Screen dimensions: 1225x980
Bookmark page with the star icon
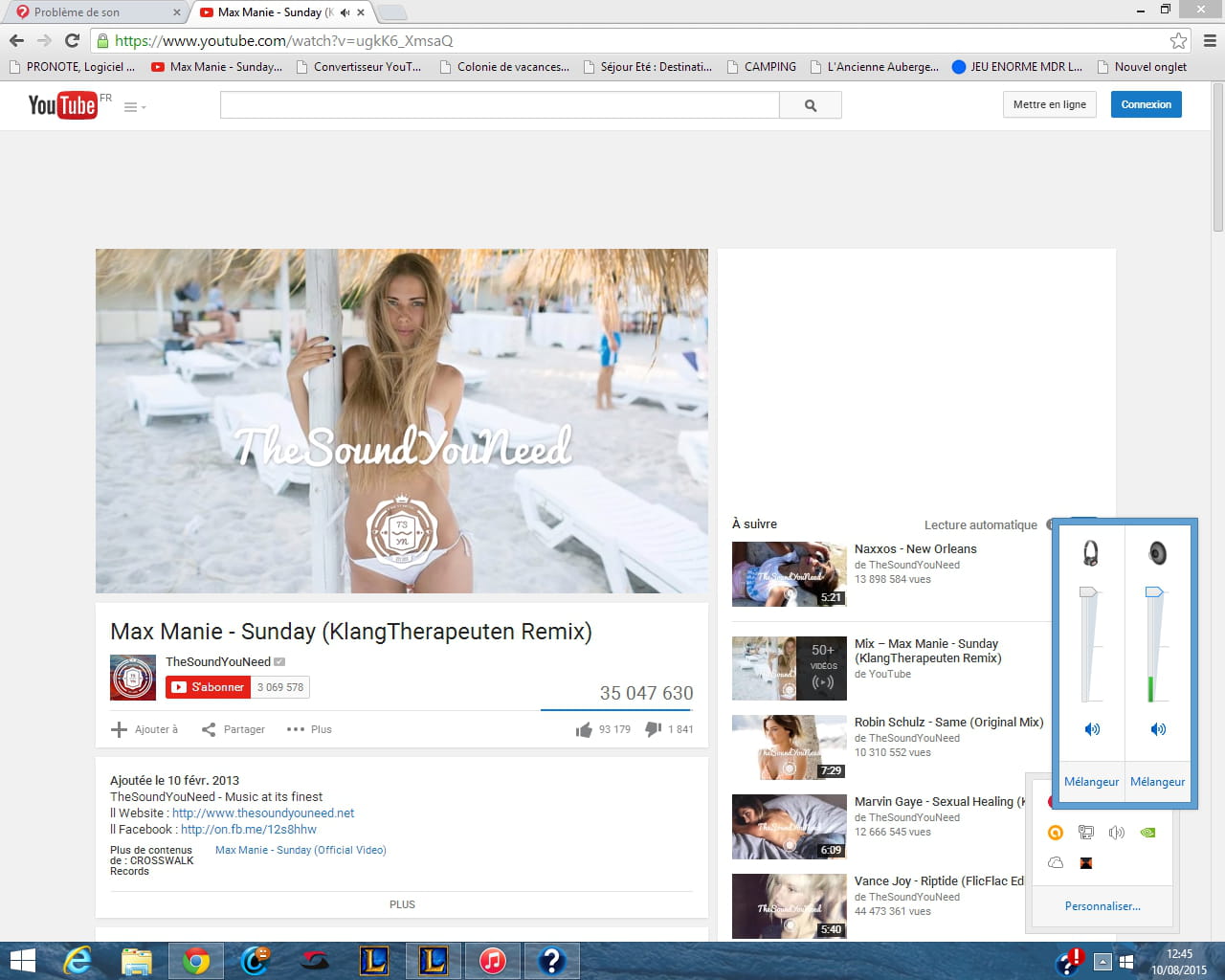1178,40
